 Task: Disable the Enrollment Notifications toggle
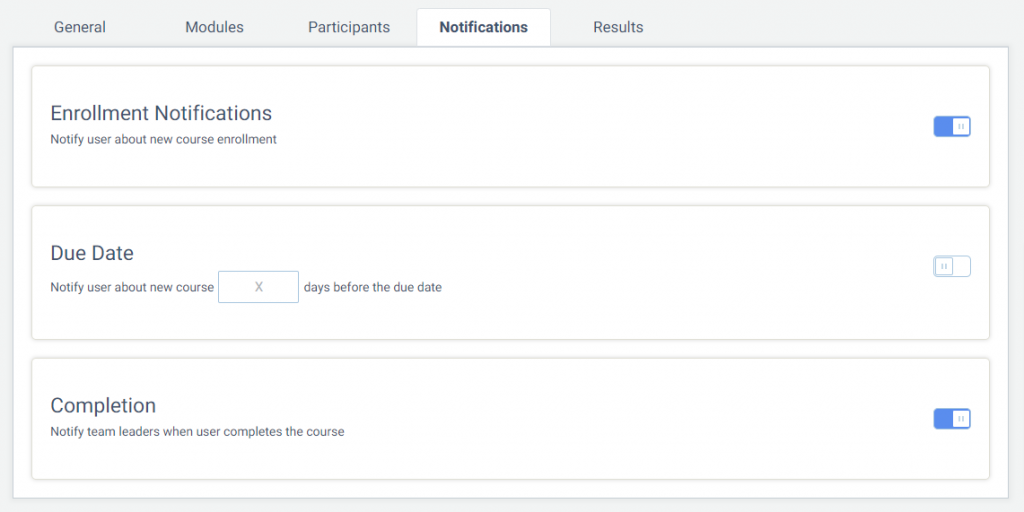[952, 126]
